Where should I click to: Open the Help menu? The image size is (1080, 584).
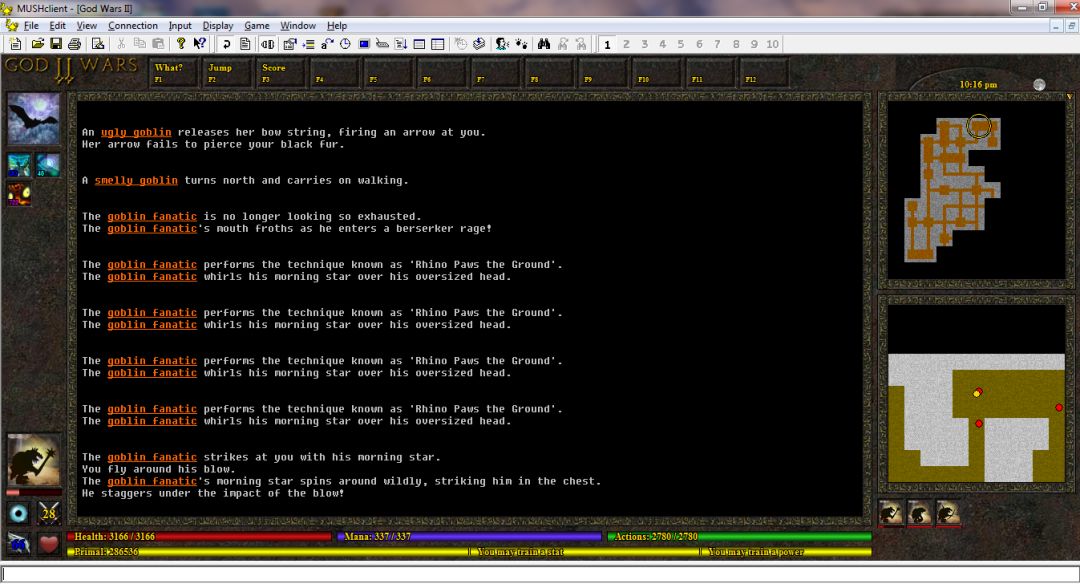[337, 25]
